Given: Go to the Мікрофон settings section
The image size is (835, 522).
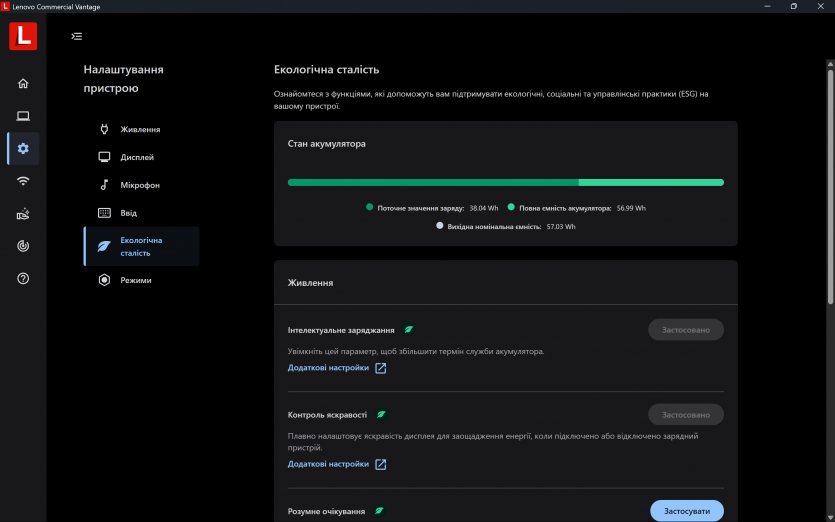Looking at the screenshot, I should 139,186.
